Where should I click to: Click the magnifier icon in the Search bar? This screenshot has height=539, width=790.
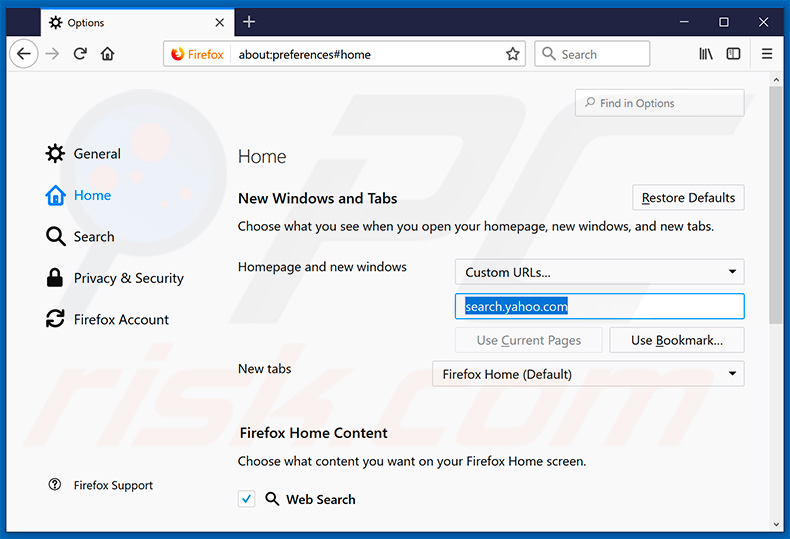pos(548,53)
